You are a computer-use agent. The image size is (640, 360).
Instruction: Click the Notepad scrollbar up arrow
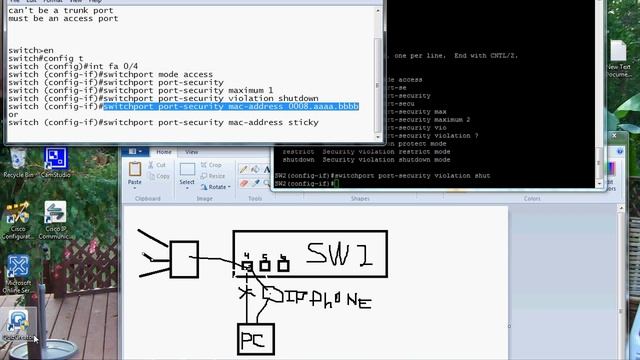pyautogui.click(x=378, y=11)
